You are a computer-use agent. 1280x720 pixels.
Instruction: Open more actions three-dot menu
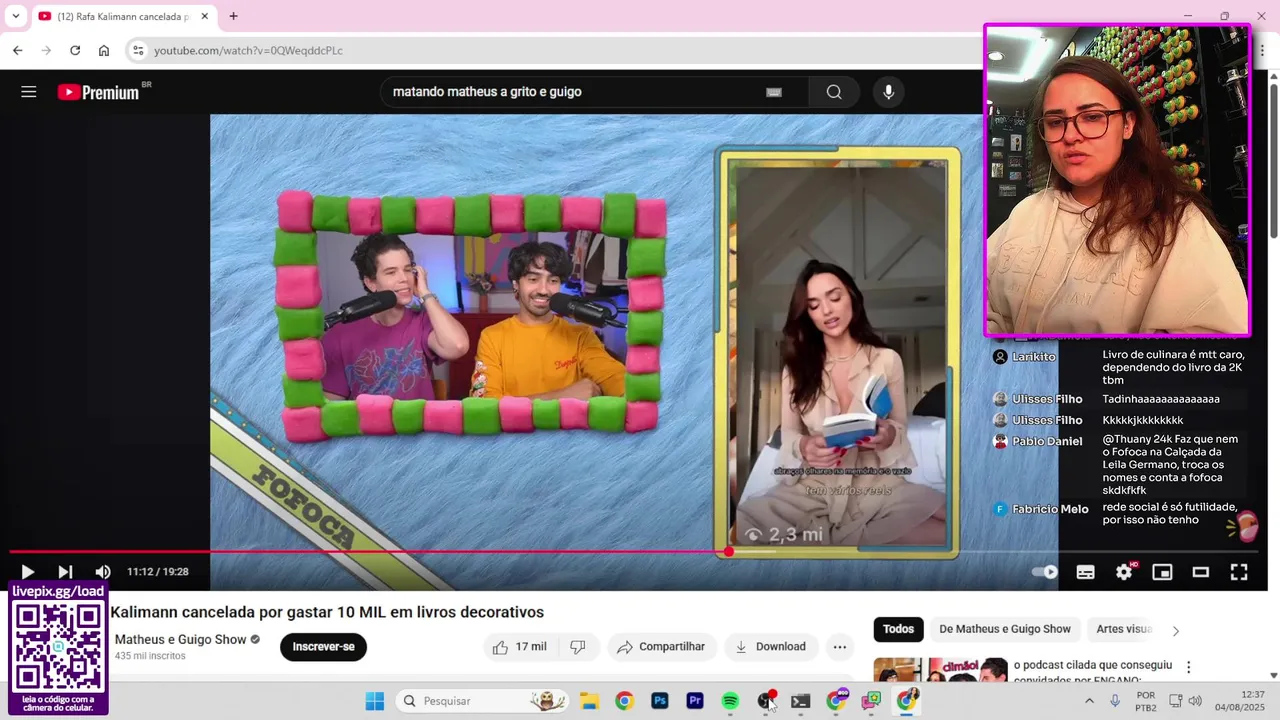840,647
